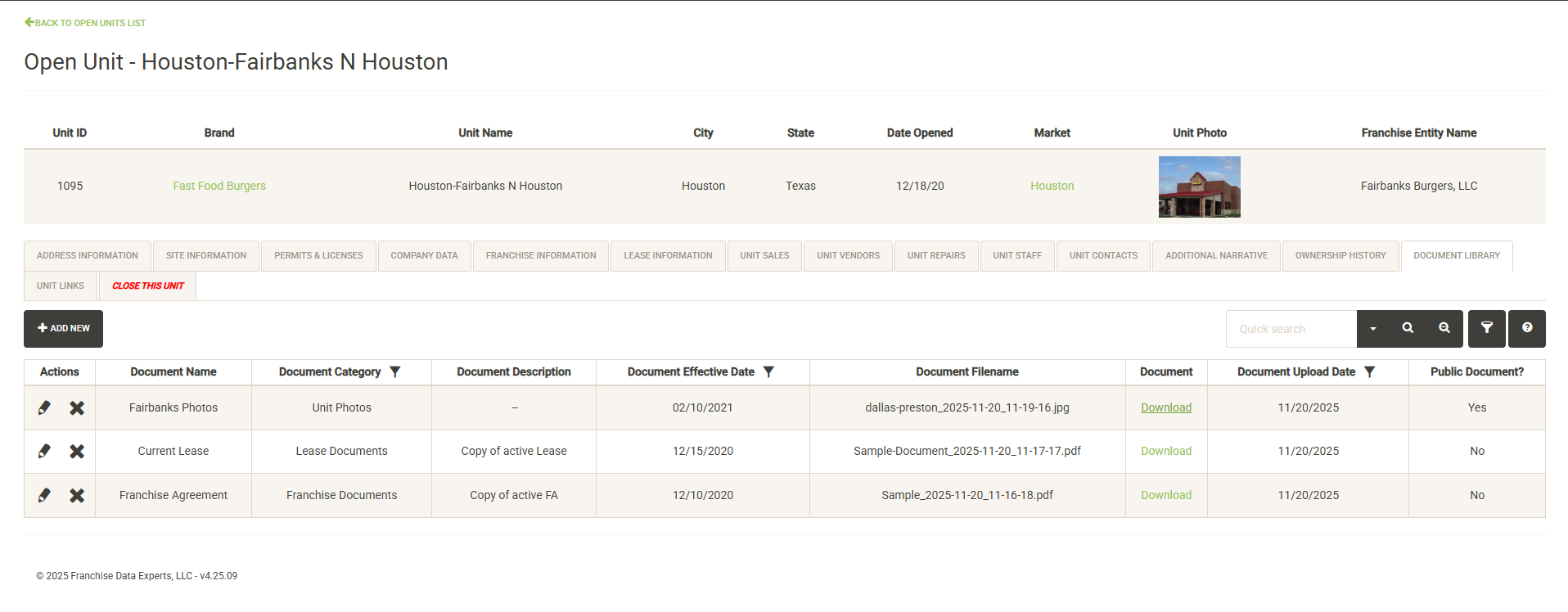The width and height of the screenshot is (1568, 612).
Task: Select the Close This Unit tab
Action: pyautogui.click(x=148, y=286)
